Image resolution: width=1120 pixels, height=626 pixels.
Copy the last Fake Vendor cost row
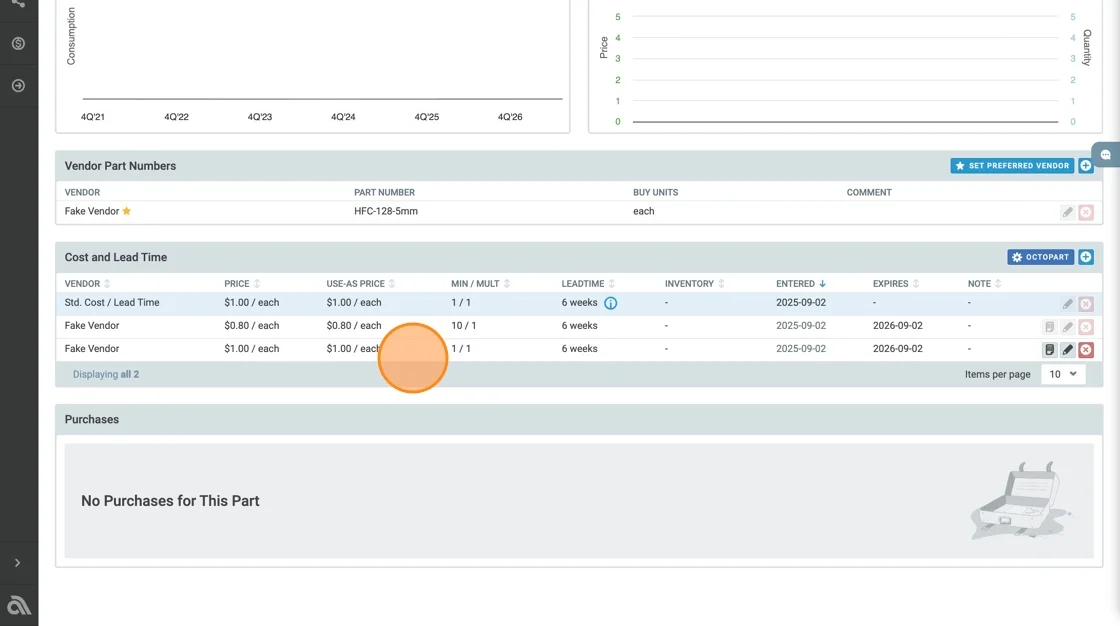(1049, 350)
